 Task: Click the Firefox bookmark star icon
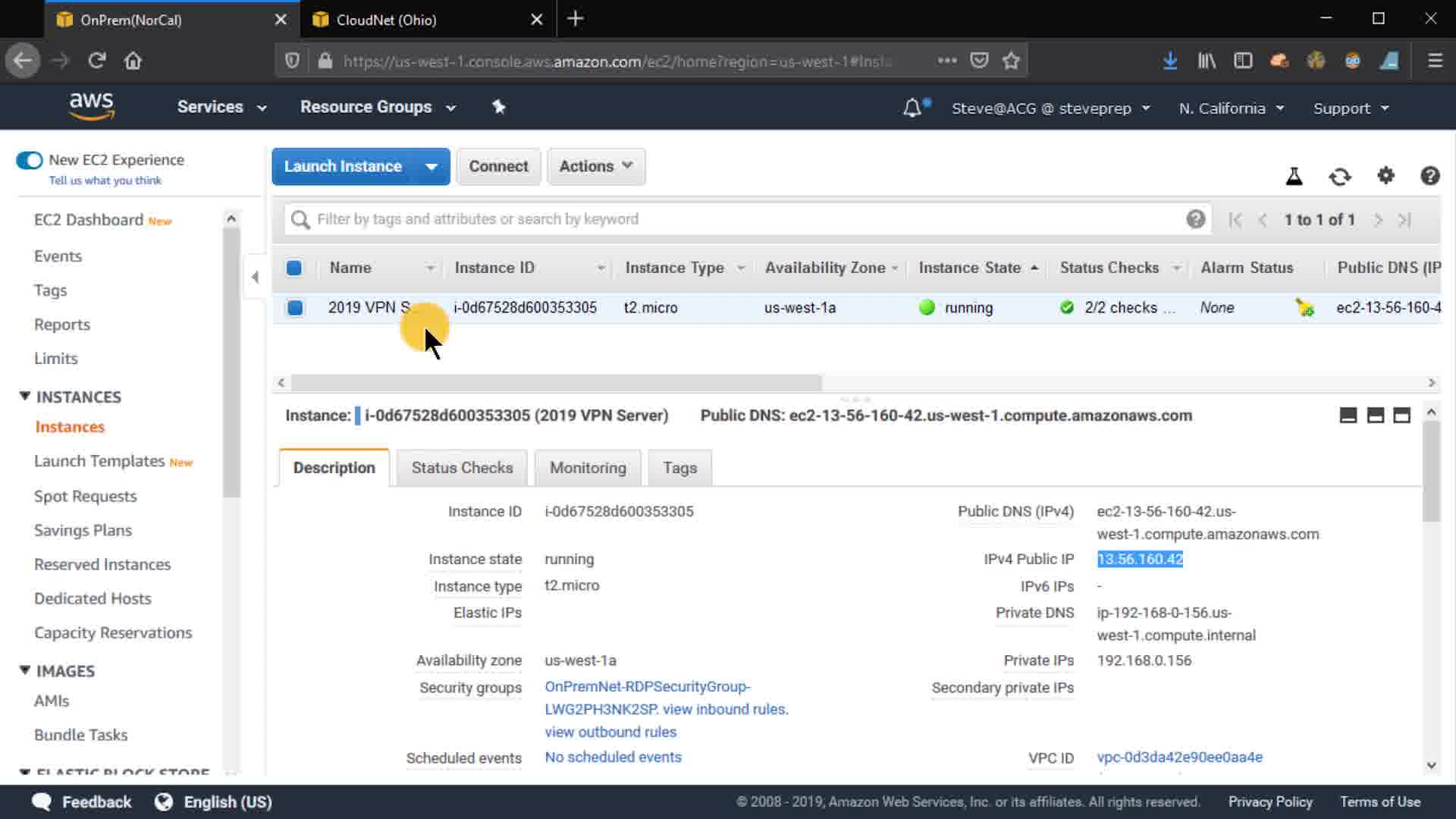click(x=1011, y=61)
